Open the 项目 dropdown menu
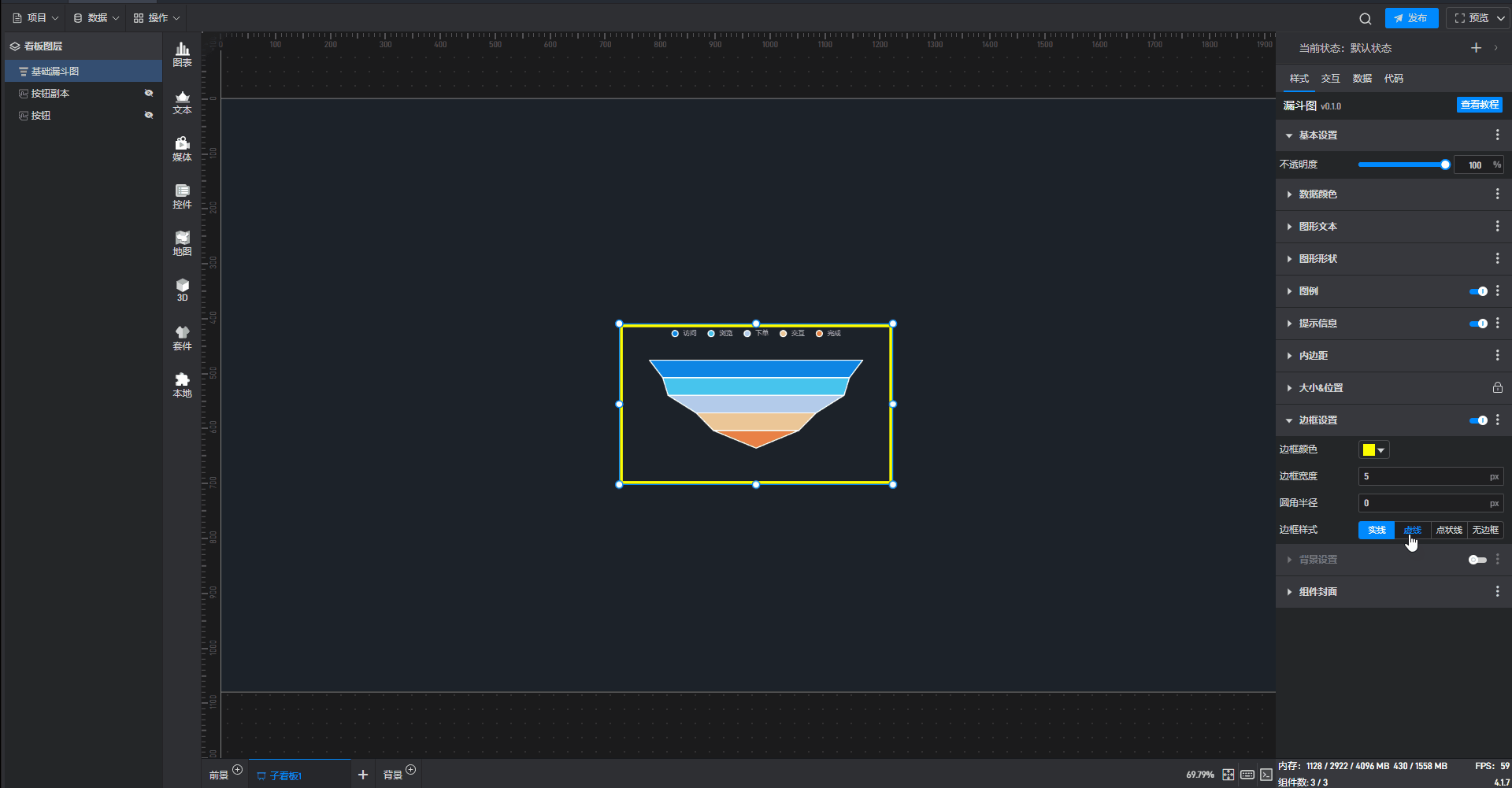Image resolution: width=1512 pixels, height=788 pixels. pyautogui.click(x=35, y=18)
